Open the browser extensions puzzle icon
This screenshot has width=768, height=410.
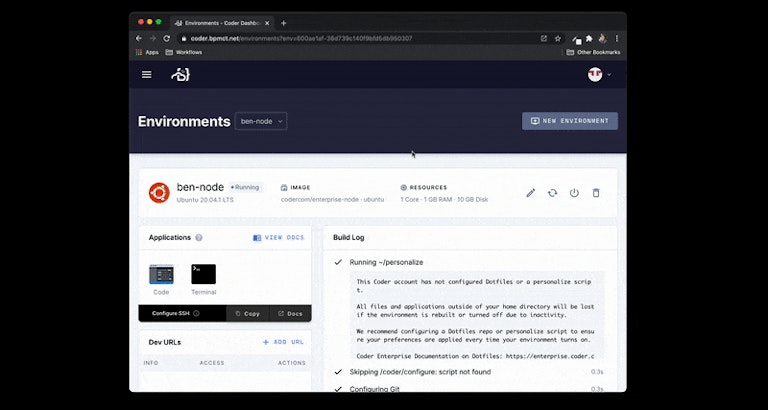589,38
